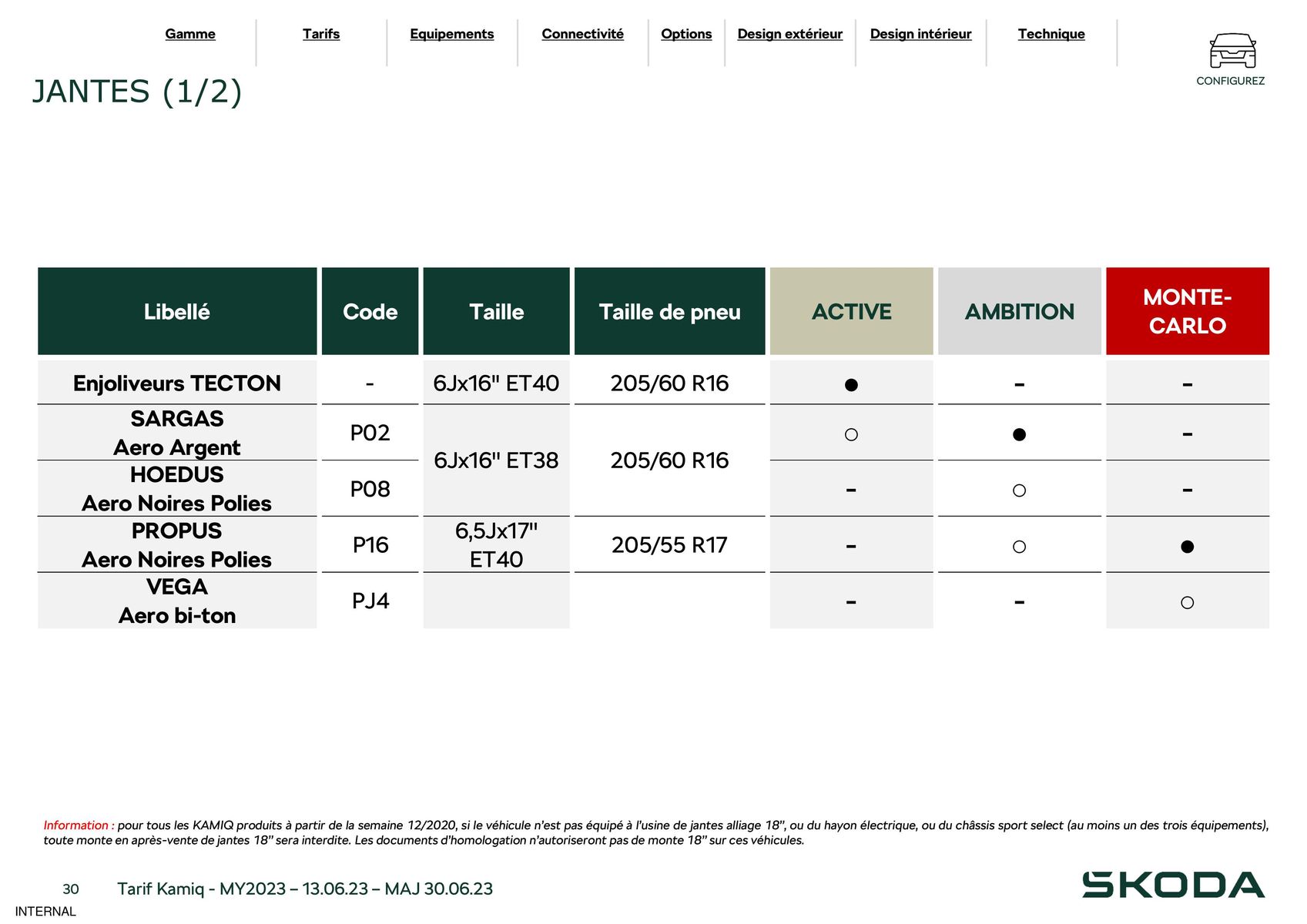Click the 205/55 R17 tyre size
This screenshot has width=1307, height=924.
tap(670, 545)
